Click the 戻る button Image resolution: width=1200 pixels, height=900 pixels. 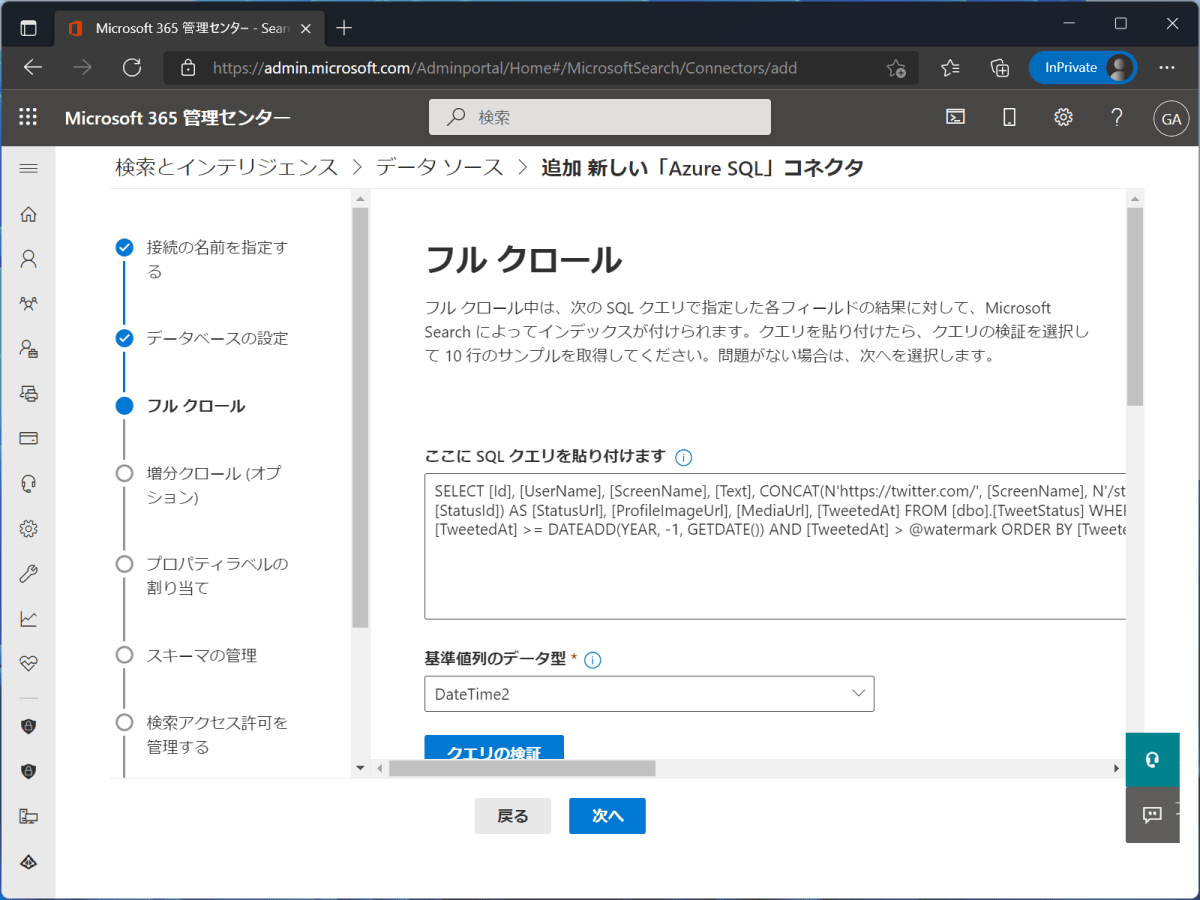pos(513,816)
